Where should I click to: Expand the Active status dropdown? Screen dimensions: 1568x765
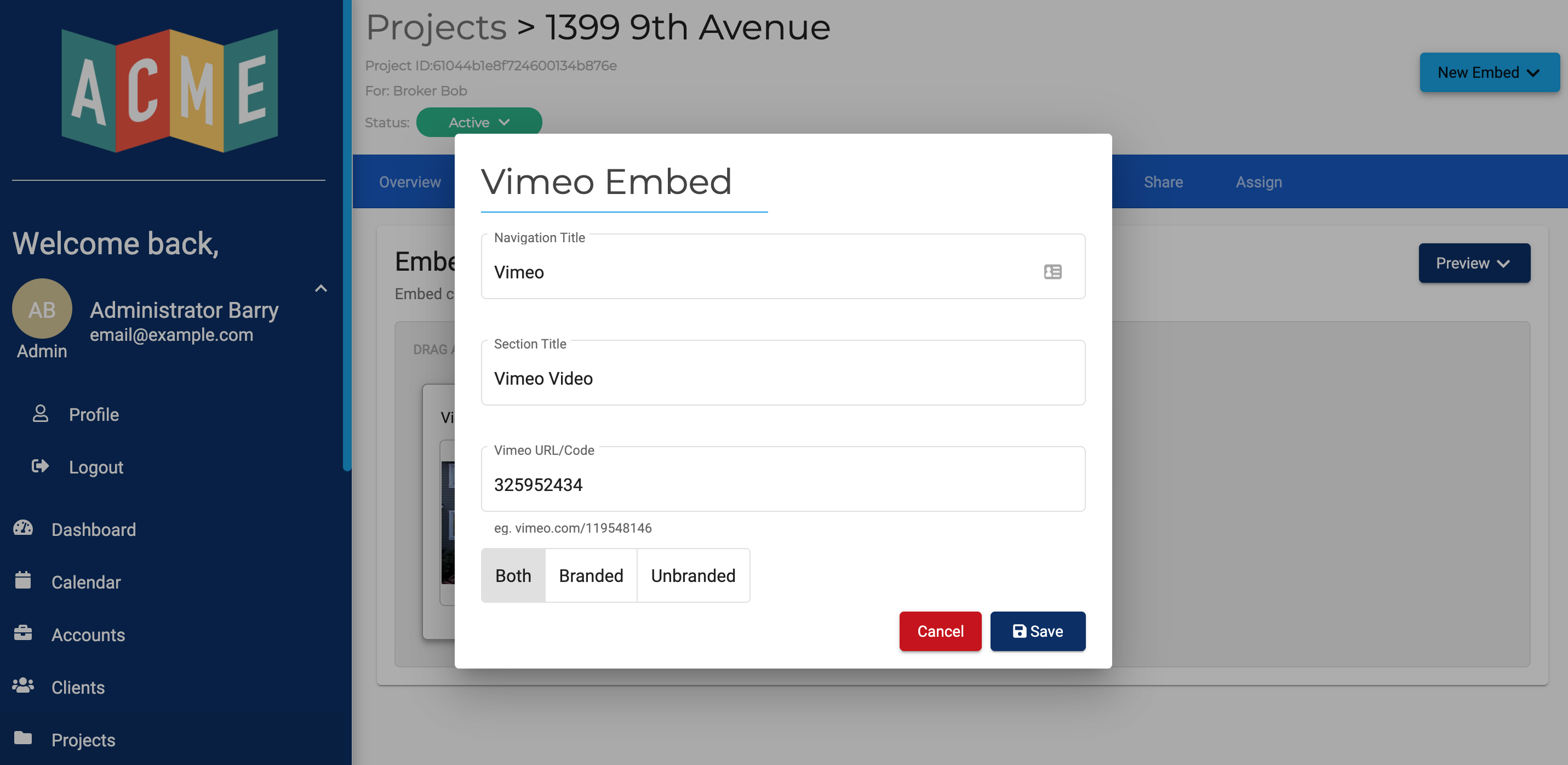click(x=479, y=121)
